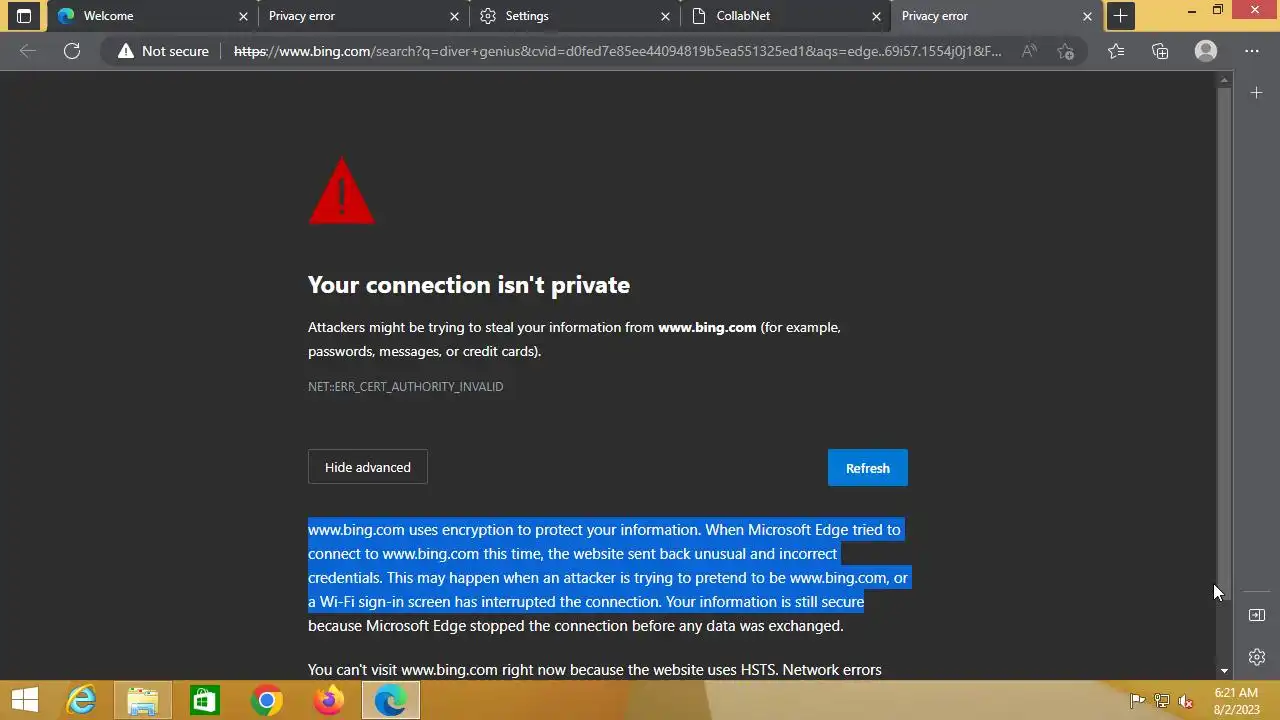1280x720 pixels.
Task: Open Google Chrome from taskbar
Action: coord(266,701)
